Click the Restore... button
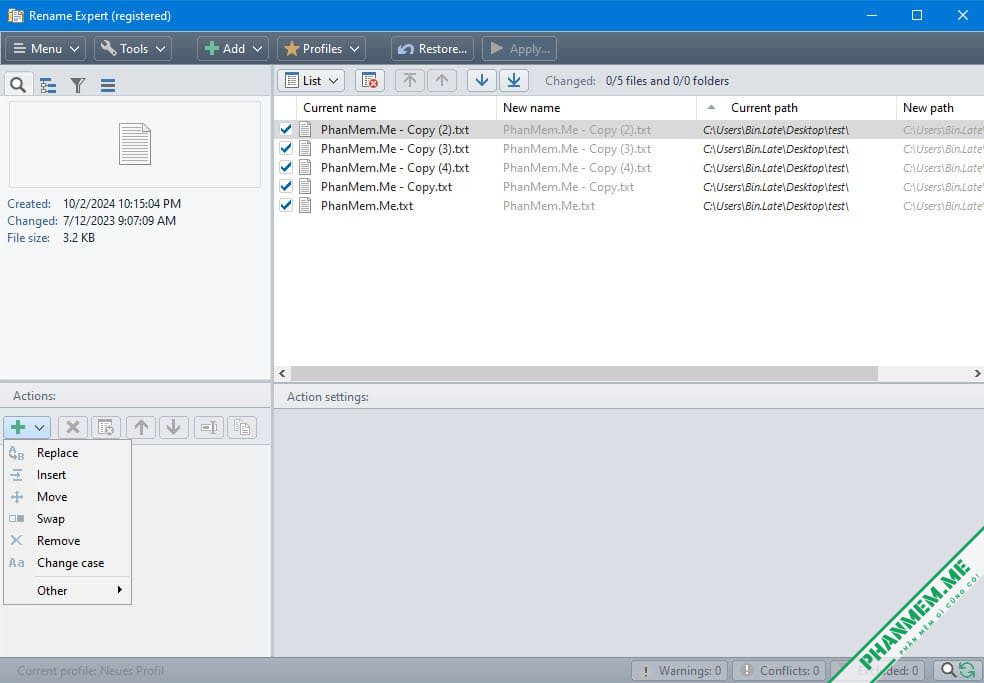 coord(432,48)
